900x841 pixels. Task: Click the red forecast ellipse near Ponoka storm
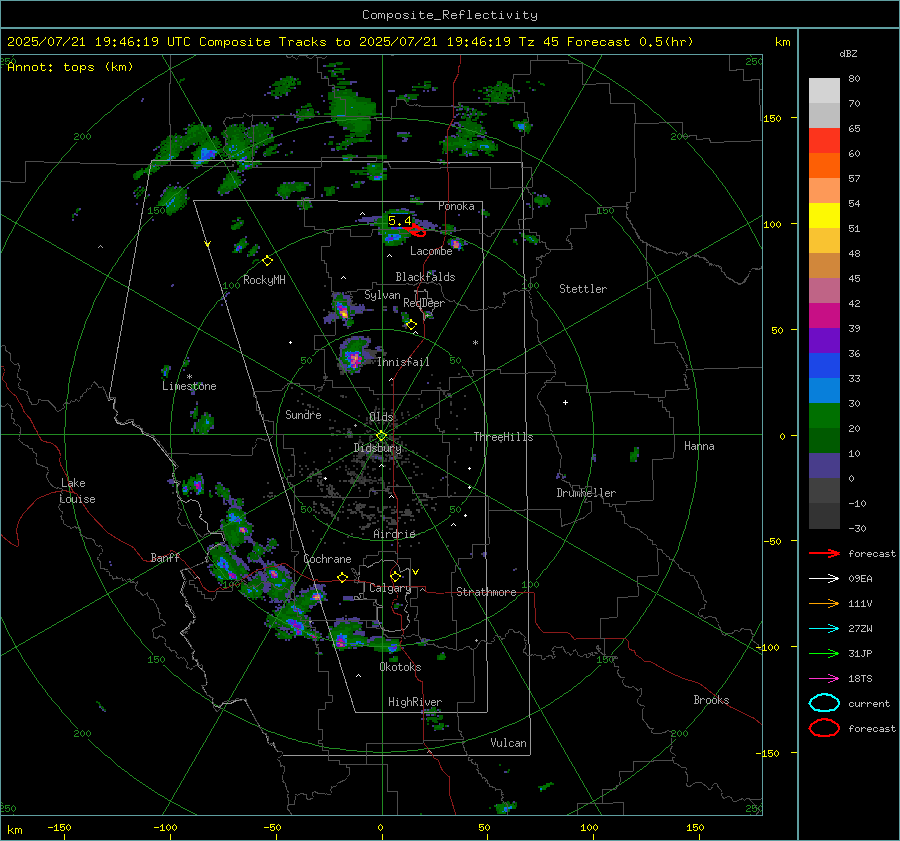417,231
